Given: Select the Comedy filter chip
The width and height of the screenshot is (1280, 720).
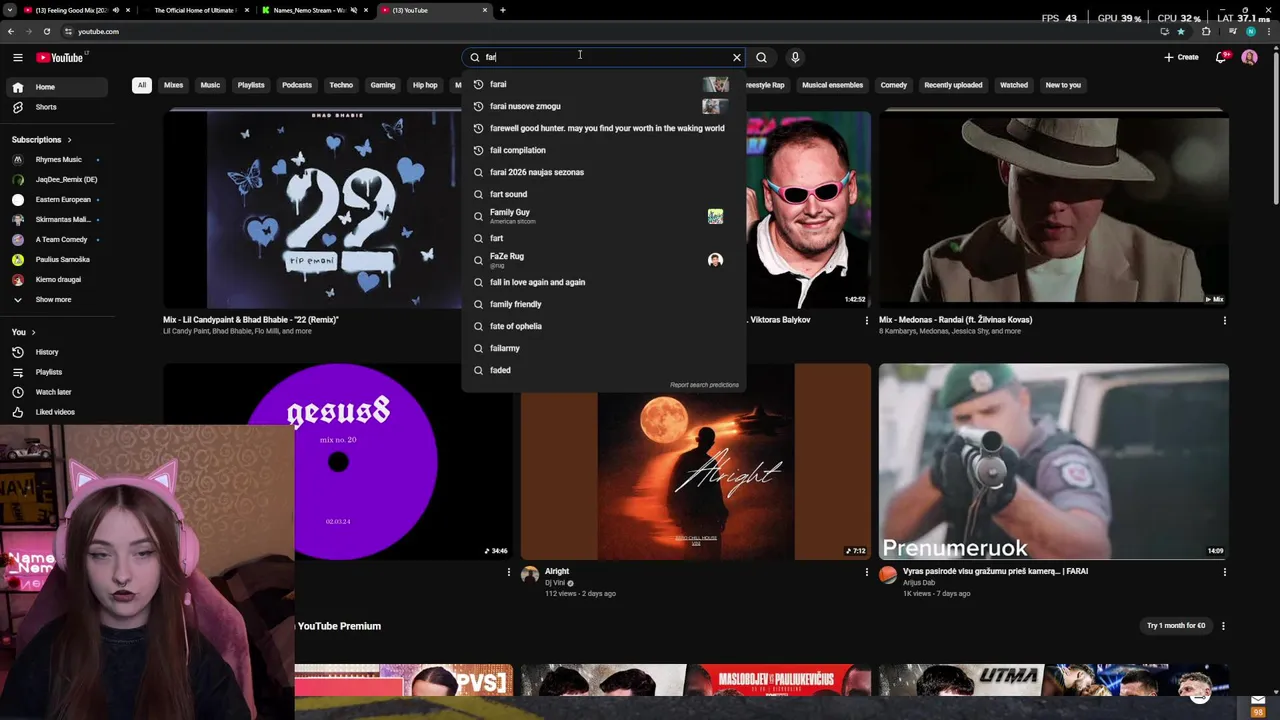Looking at the screenshot, I should [x=894, y=85].
